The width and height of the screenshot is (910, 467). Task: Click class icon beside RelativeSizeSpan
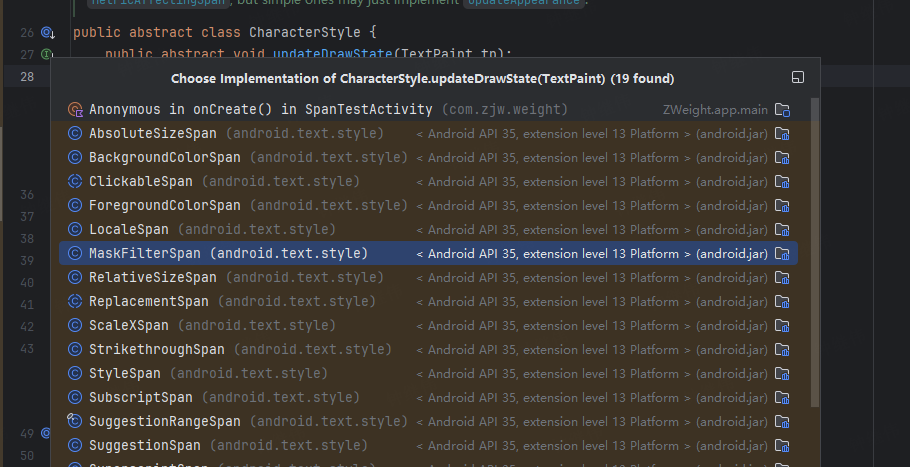pyautogui.click(x=75, y=277)
